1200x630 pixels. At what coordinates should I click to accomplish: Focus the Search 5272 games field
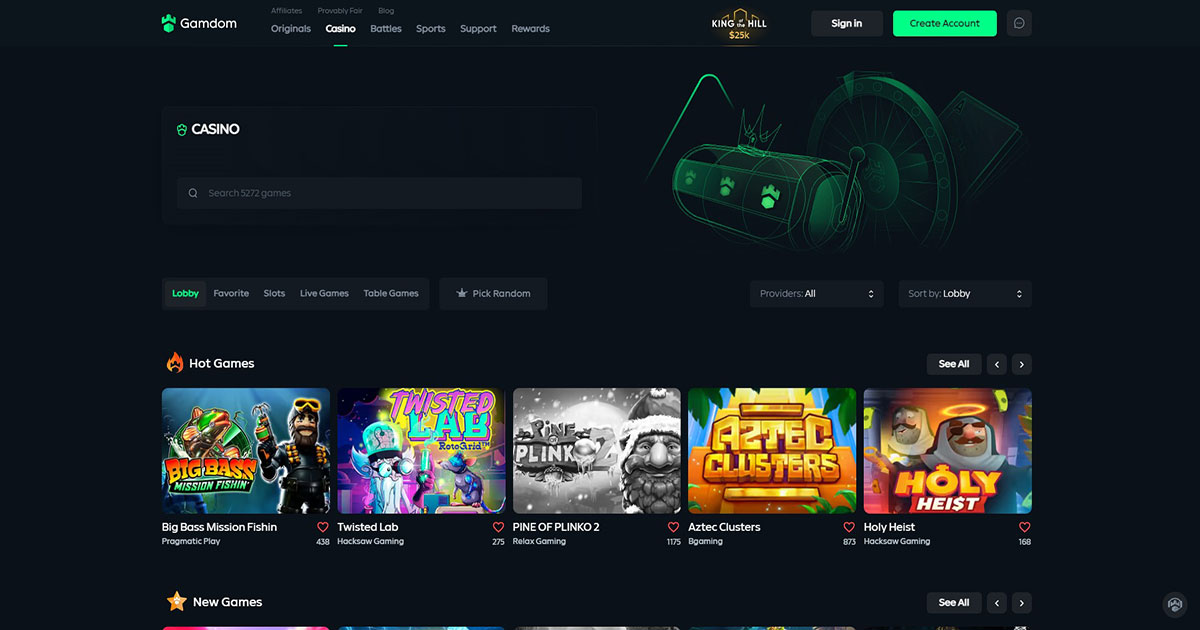point(379,193)
